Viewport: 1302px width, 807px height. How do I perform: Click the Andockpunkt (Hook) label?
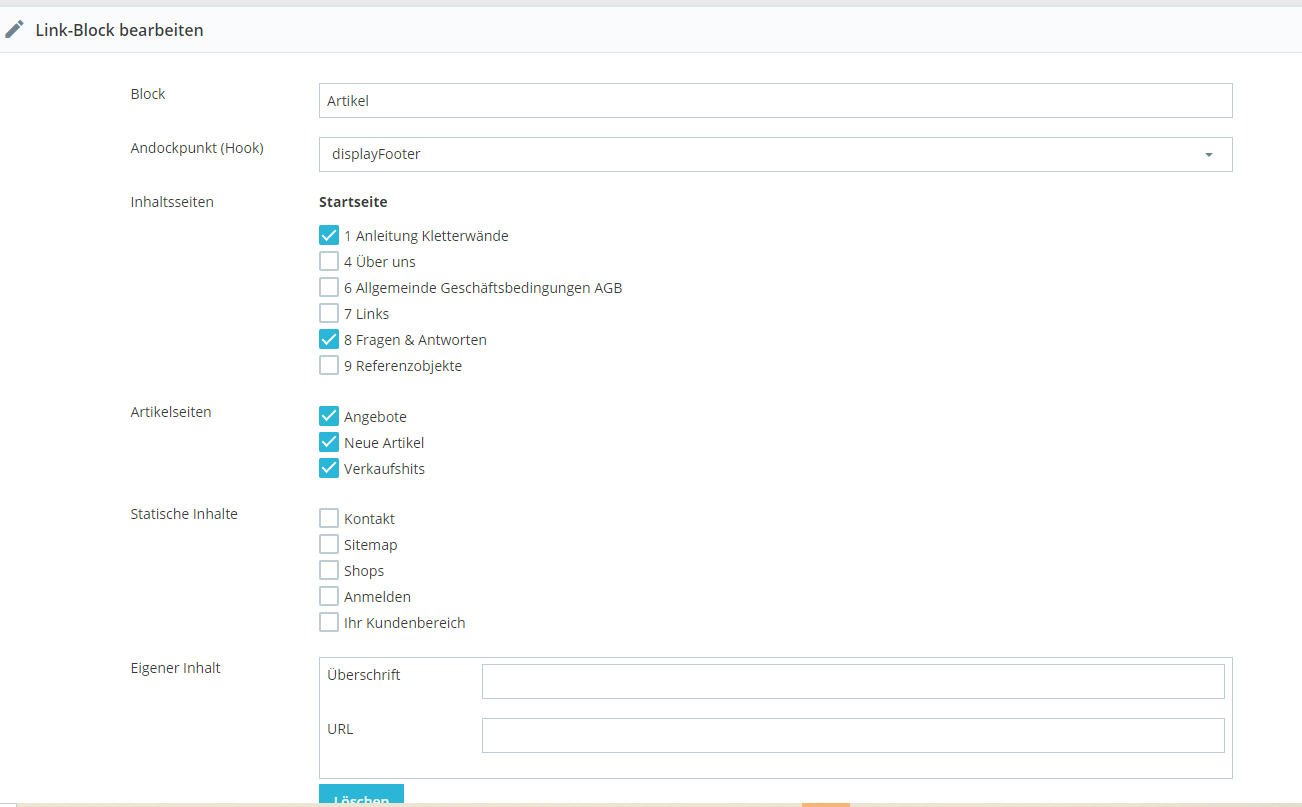tap(197, 148)
